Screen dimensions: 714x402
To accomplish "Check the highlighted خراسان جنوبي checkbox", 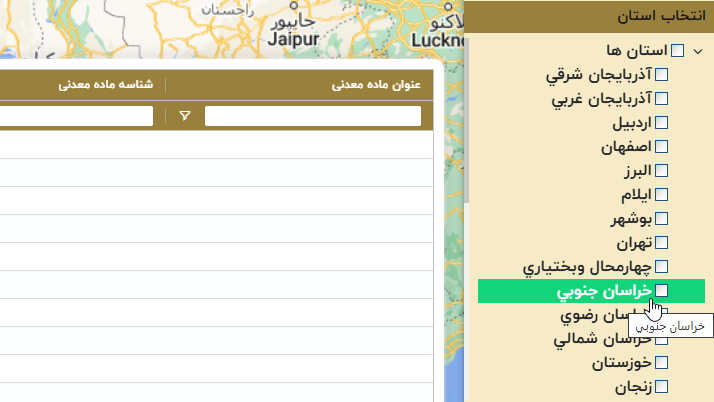I will 661,290.
